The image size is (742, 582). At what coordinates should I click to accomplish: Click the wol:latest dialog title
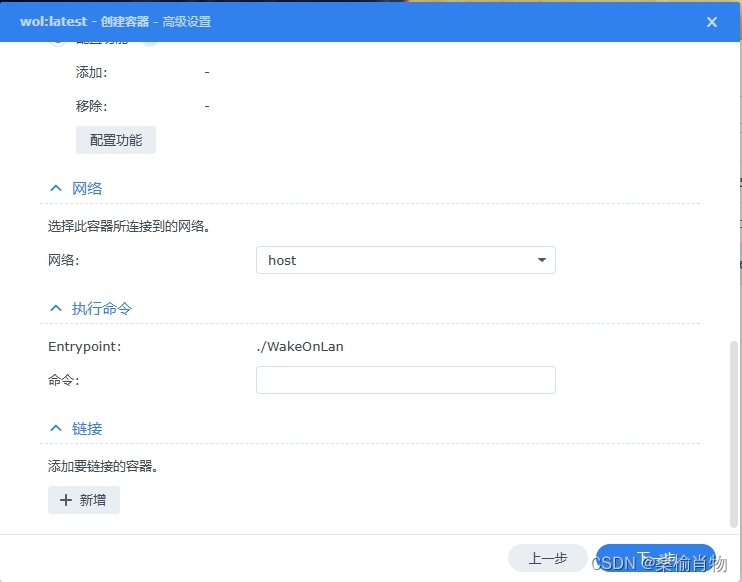point(115,22)
